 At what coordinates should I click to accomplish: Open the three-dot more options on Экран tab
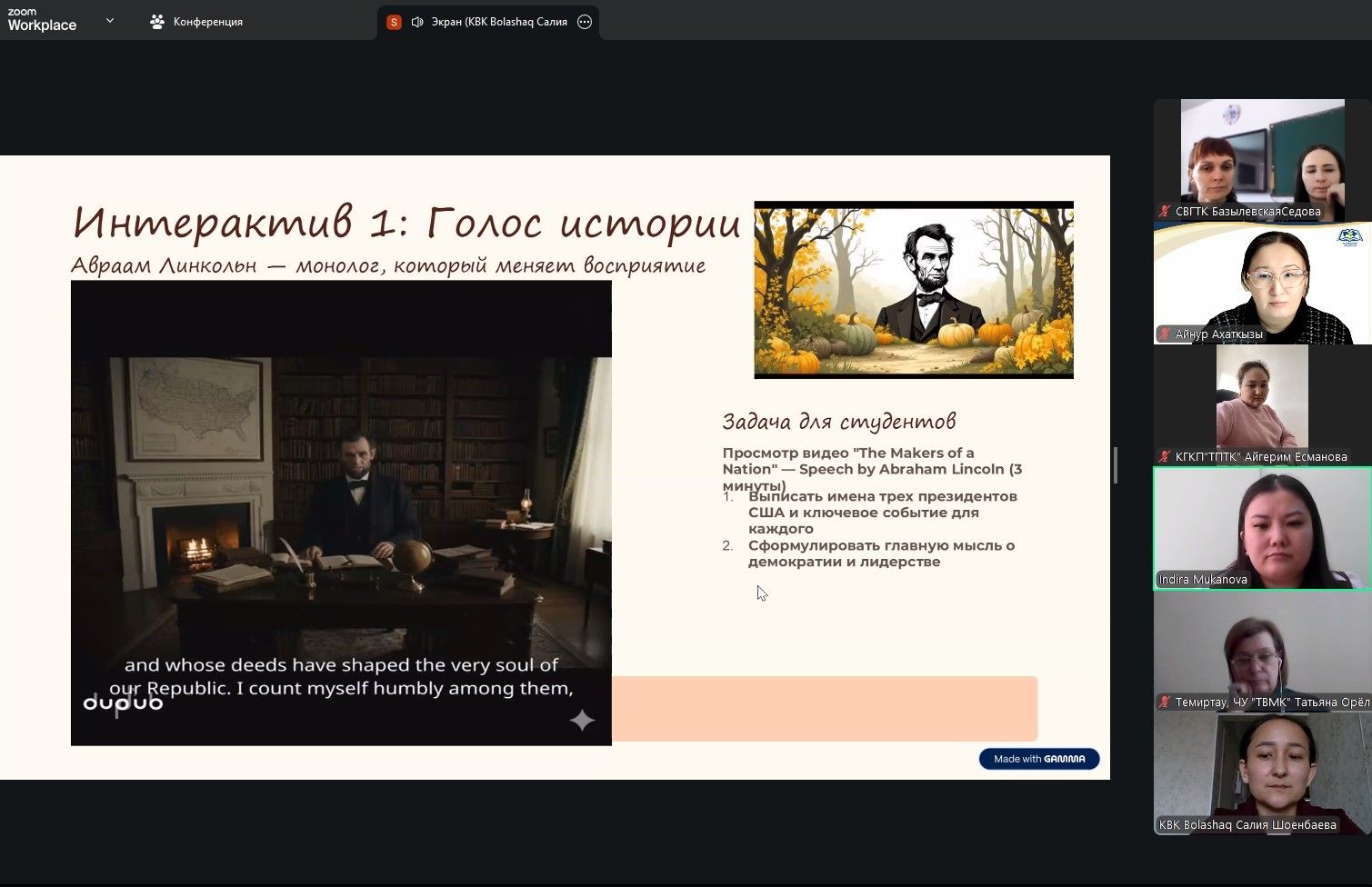click(x=585, y=22)
